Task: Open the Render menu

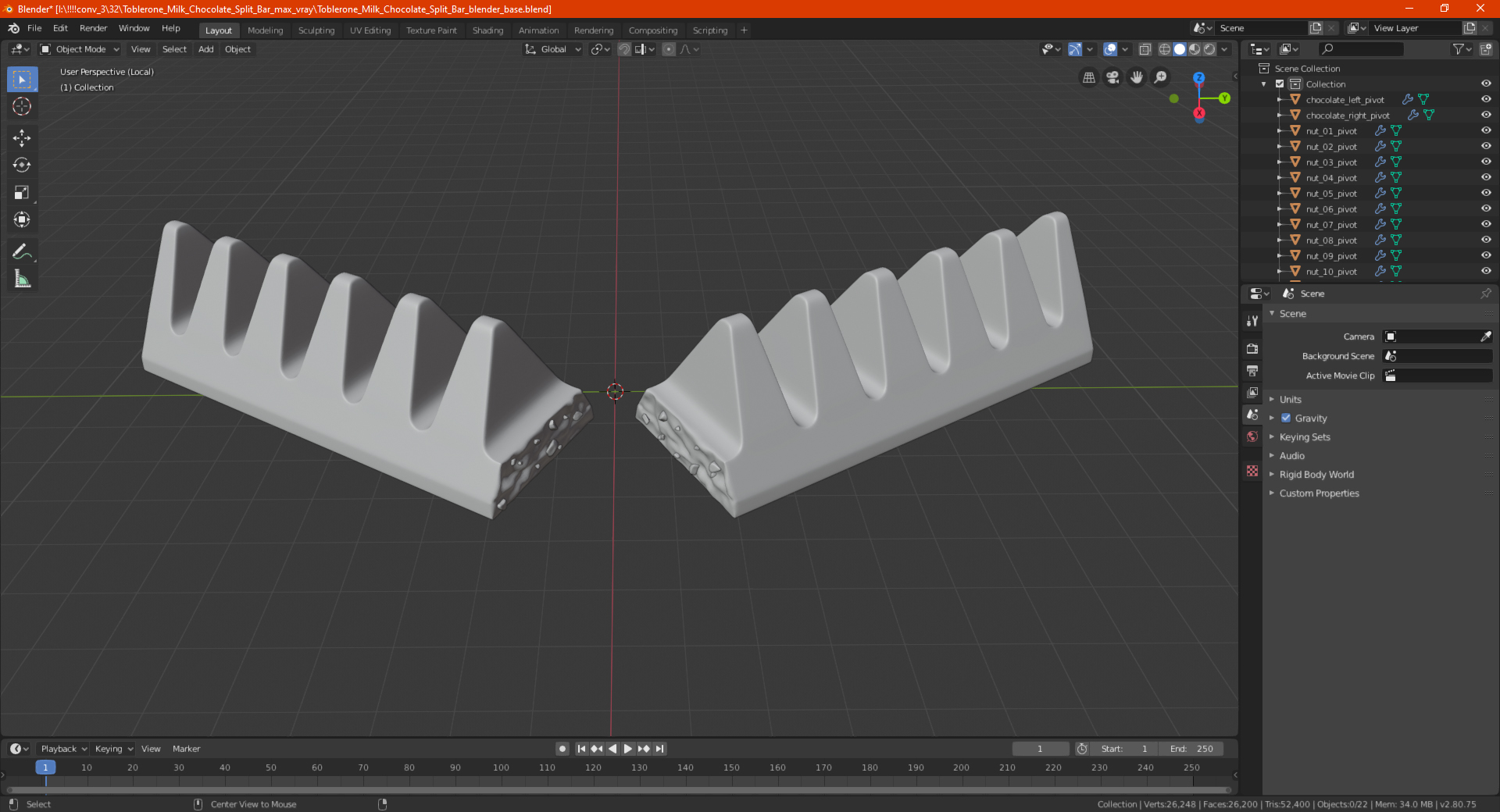Action: pyautogui.click(x=93, y=28)
